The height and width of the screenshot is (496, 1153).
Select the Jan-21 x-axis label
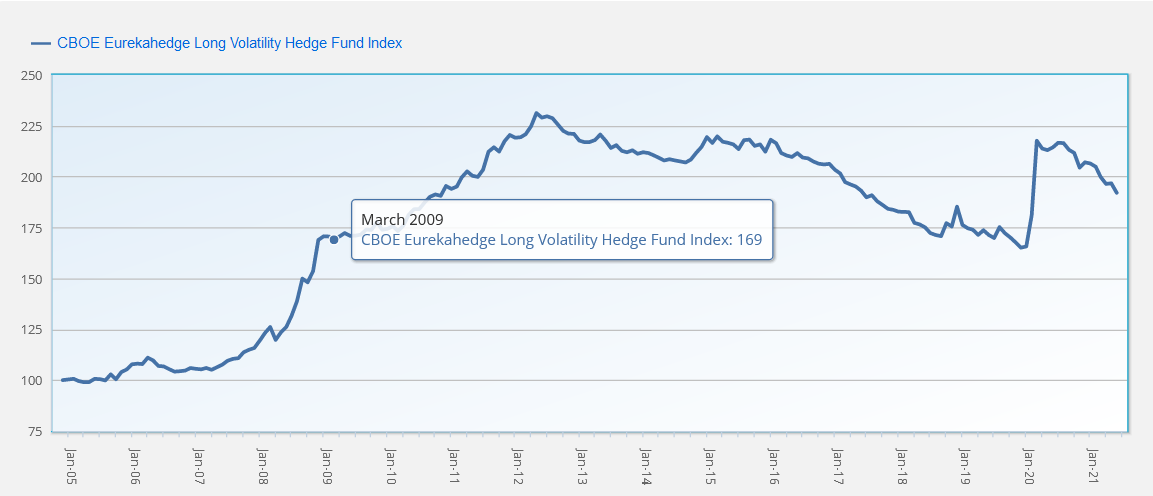point(1092,464)
